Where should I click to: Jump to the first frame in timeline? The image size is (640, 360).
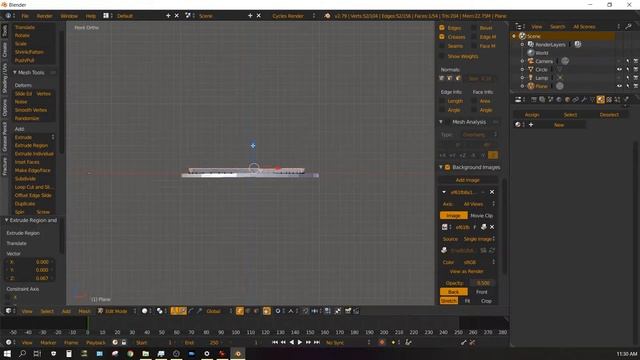[x=275, y=342]
